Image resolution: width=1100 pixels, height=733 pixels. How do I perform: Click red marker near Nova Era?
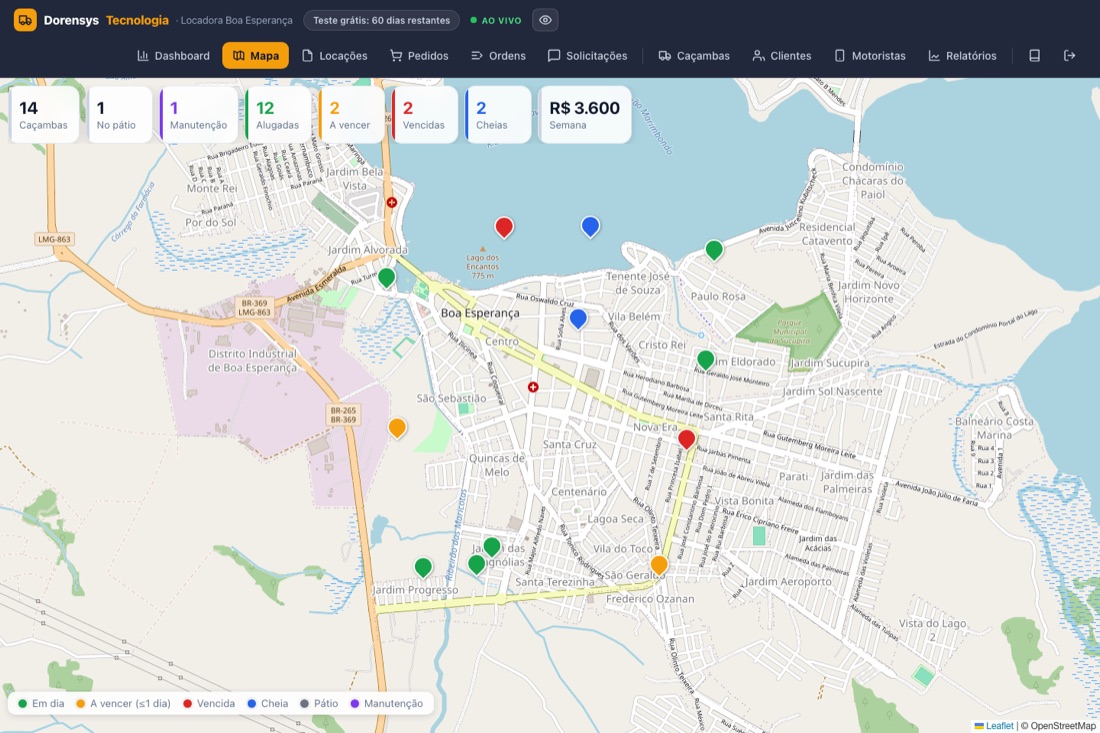(x=687, y=439)
